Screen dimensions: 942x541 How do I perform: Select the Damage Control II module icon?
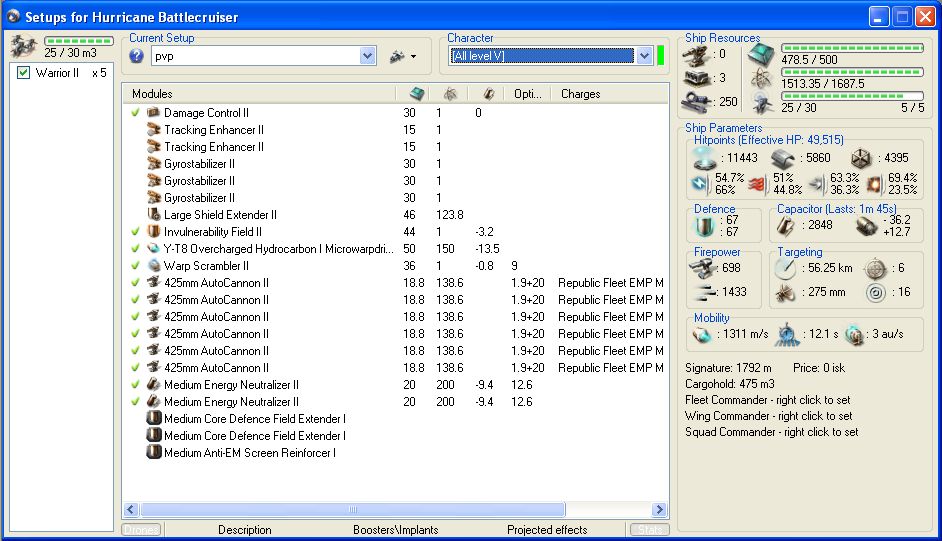[154, 113]
